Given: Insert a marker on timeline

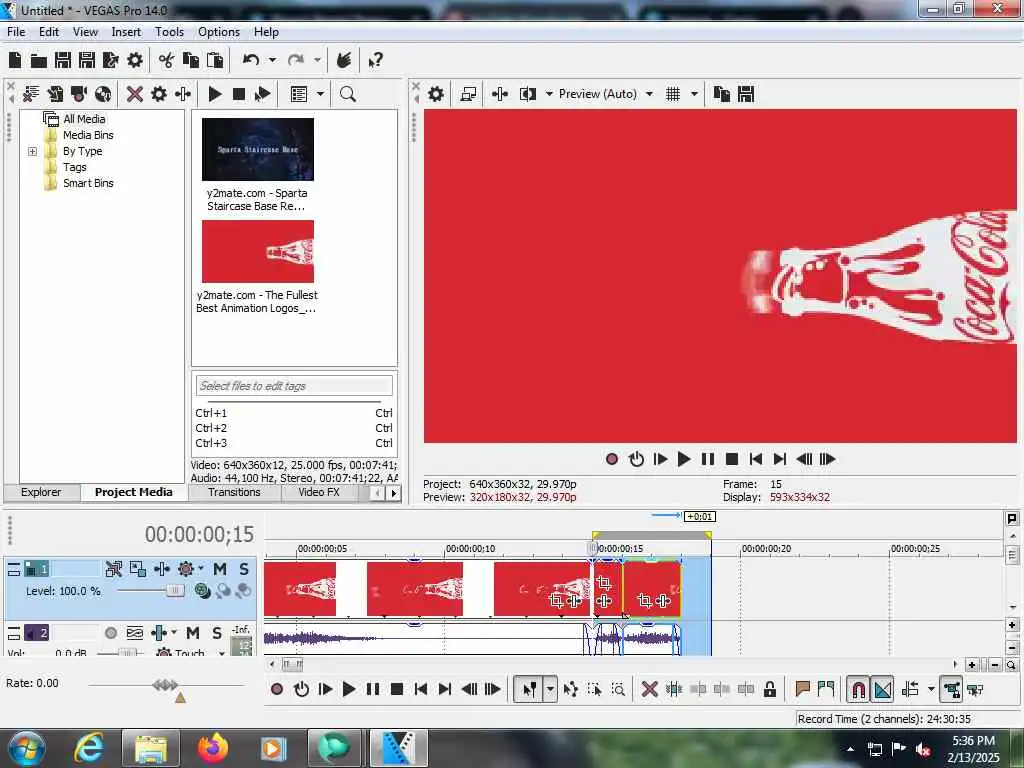Looking at the screenshot, I should [x=803, y=689].
